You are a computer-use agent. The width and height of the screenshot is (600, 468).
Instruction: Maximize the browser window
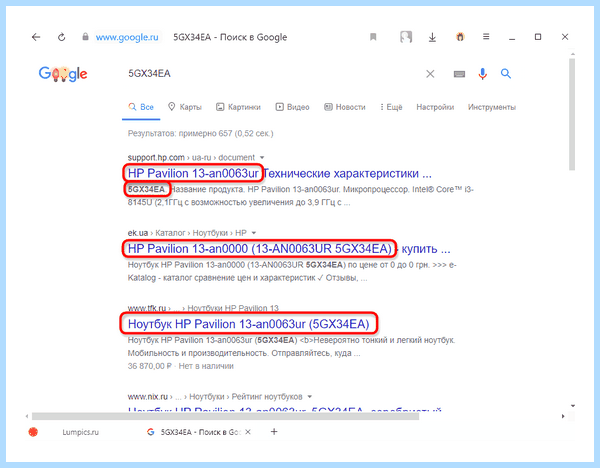(538, 37)
